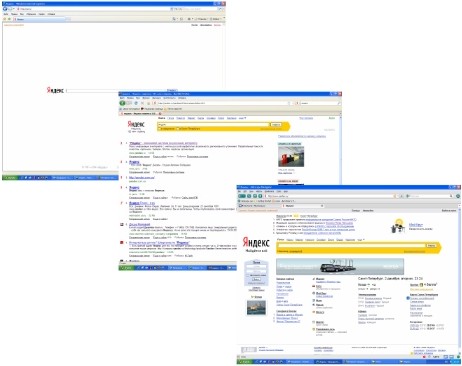This screenshot has width=462, height=366.
Task: Select the Yandex tab in Netscape window
Action: [x=303, y=206]
